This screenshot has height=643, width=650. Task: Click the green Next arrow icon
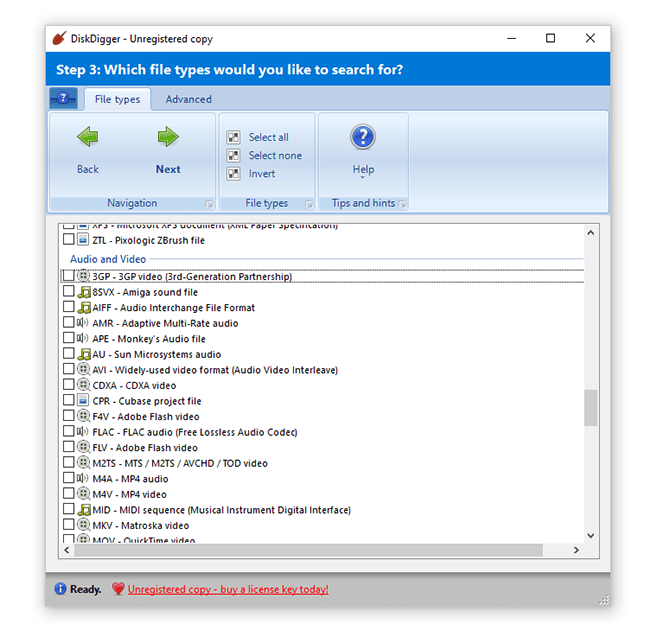tap(168, 137)
